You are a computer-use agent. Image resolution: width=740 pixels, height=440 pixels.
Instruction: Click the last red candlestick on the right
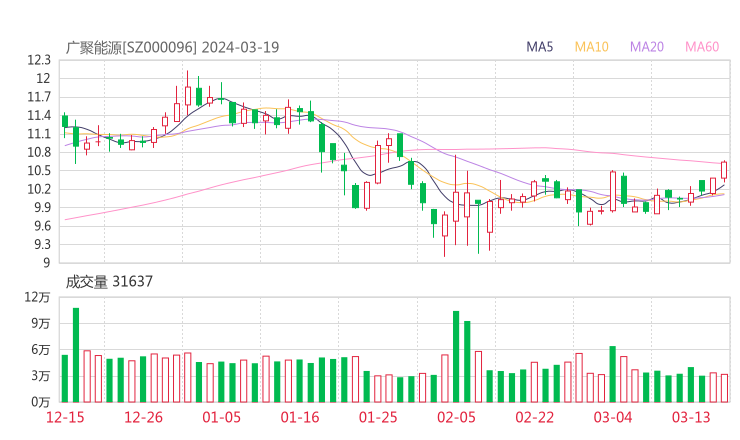(724, 170)
